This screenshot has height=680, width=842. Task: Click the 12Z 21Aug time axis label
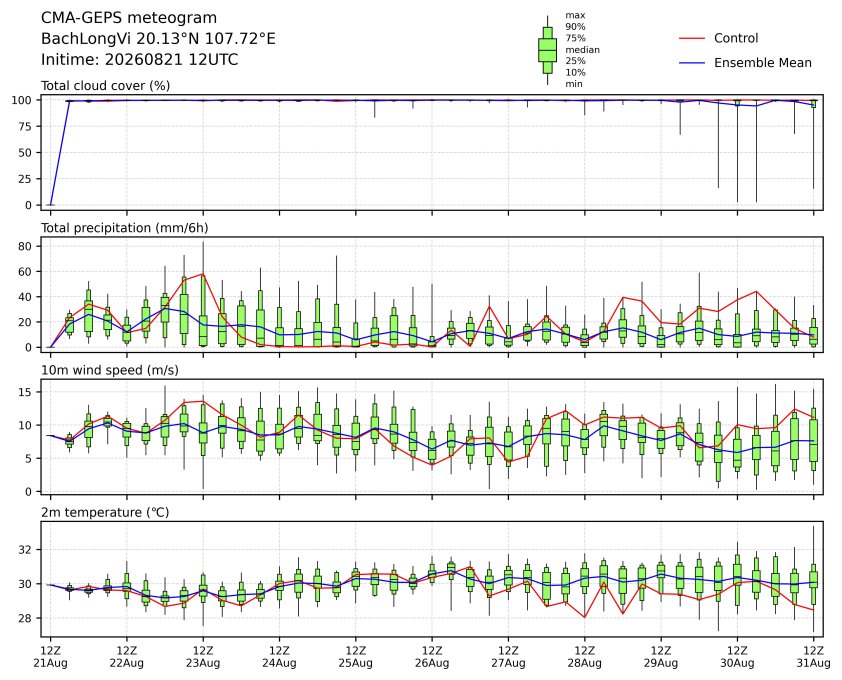coord(50,656)
